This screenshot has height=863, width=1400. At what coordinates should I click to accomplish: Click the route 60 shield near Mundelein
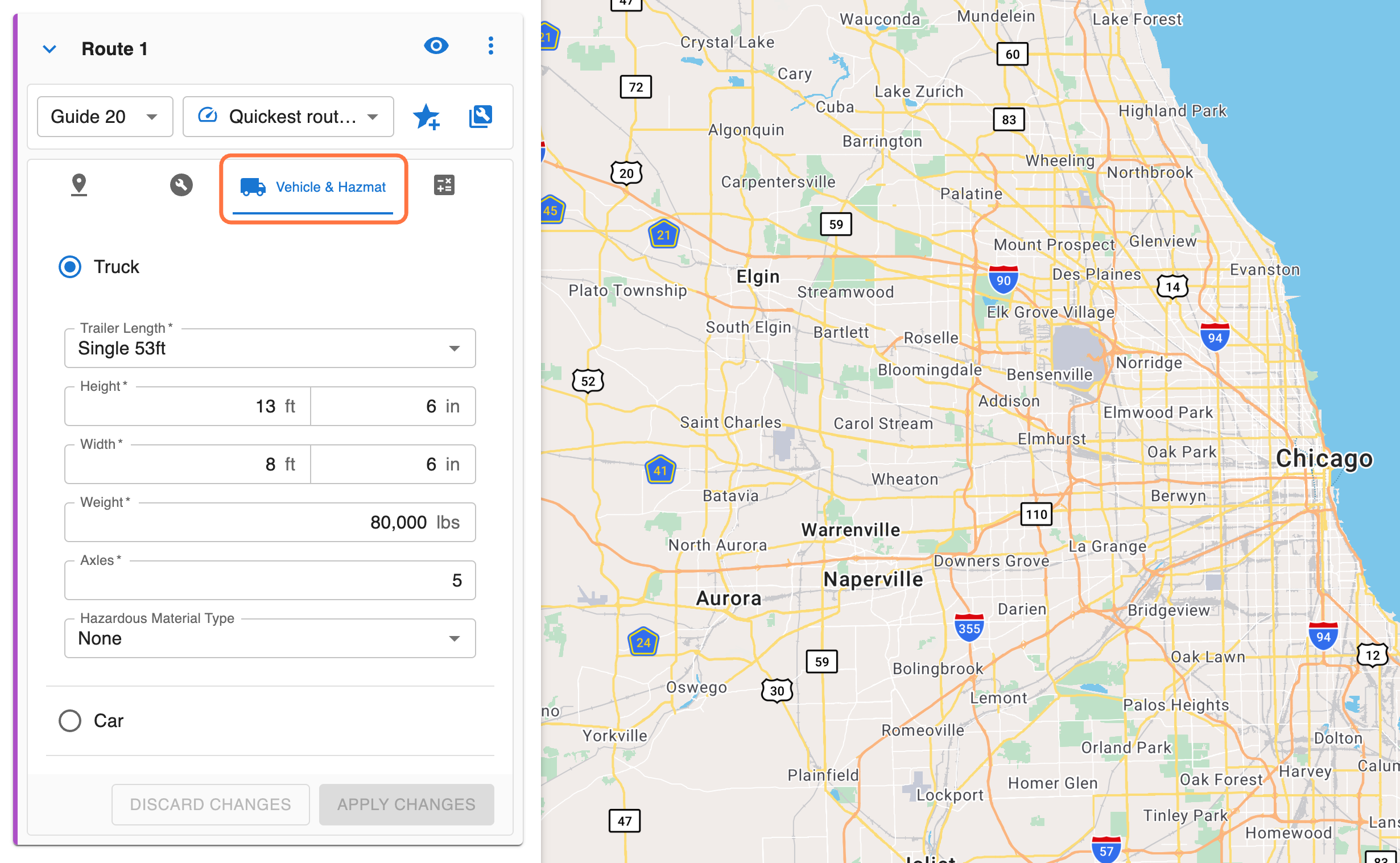[1013, 54]
